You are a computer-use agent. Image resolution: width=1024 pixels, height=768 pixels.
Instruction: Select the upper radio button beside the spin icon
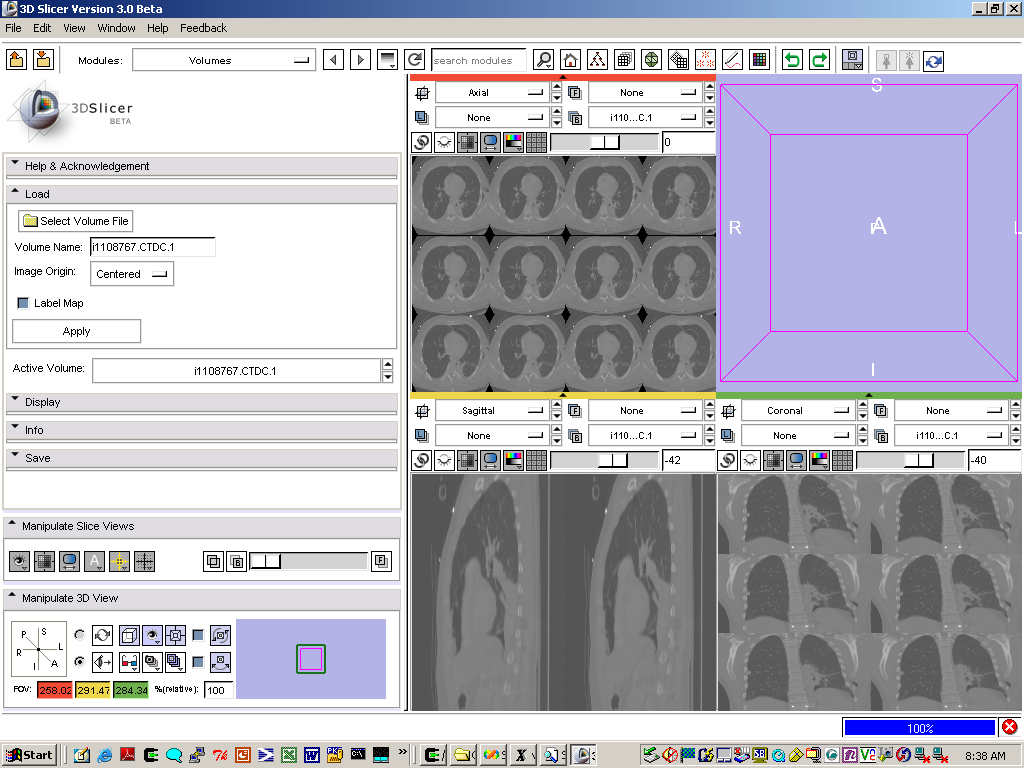pos(79,634)
